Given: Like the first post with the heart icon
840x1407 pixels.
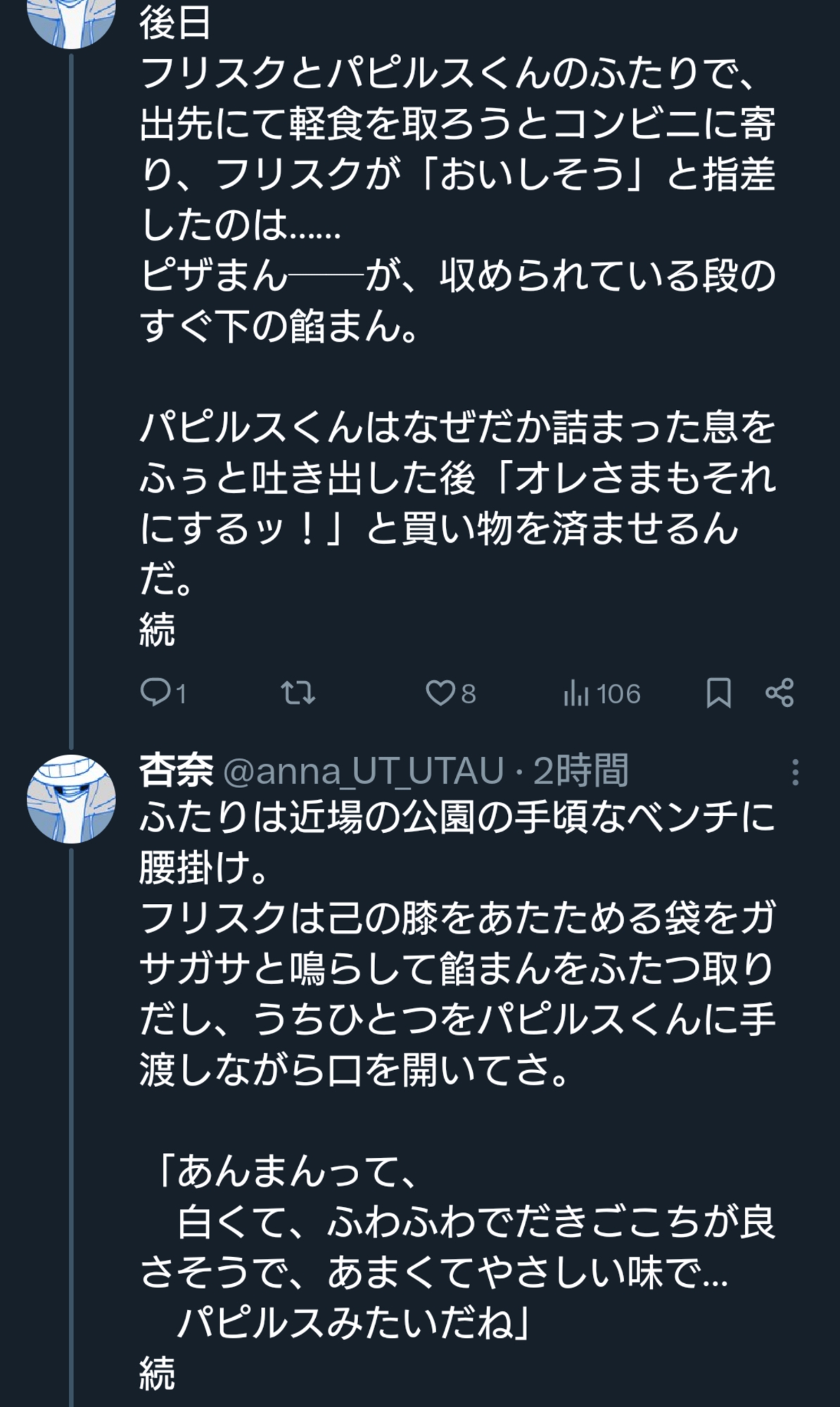Looking at the screenshot, I should [440, 694].
